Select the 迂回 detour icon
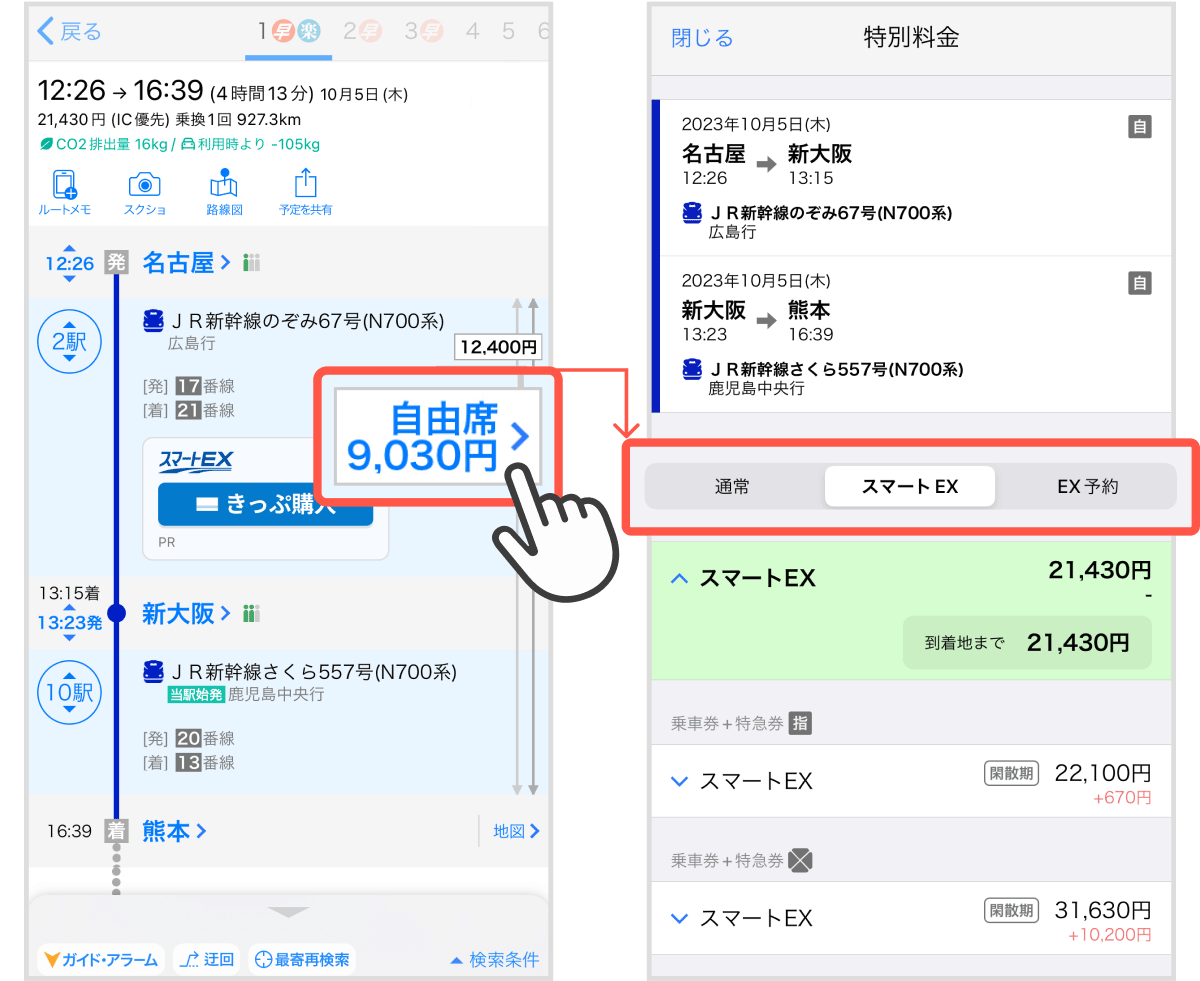Screen dimensions: 1200x981 pyautogui.click(x=206, y=959)
